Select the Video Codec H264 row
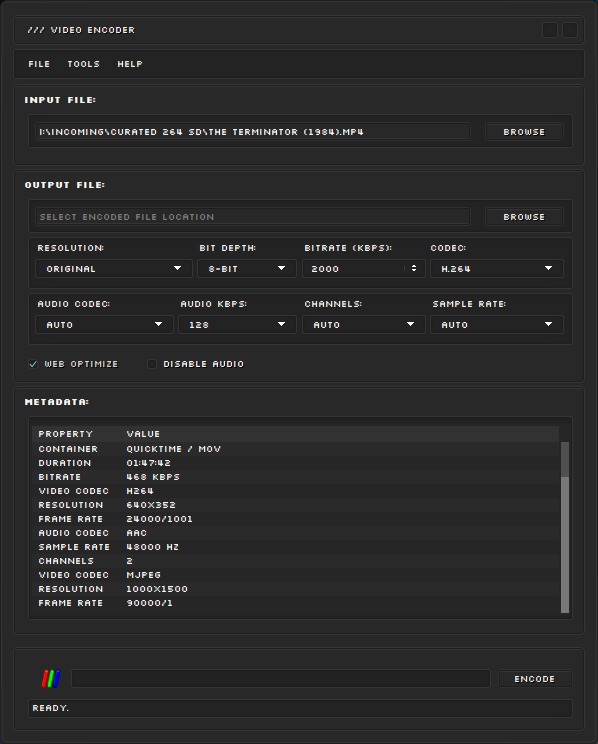This screenshot has width=598, height=744. point(296,491)
